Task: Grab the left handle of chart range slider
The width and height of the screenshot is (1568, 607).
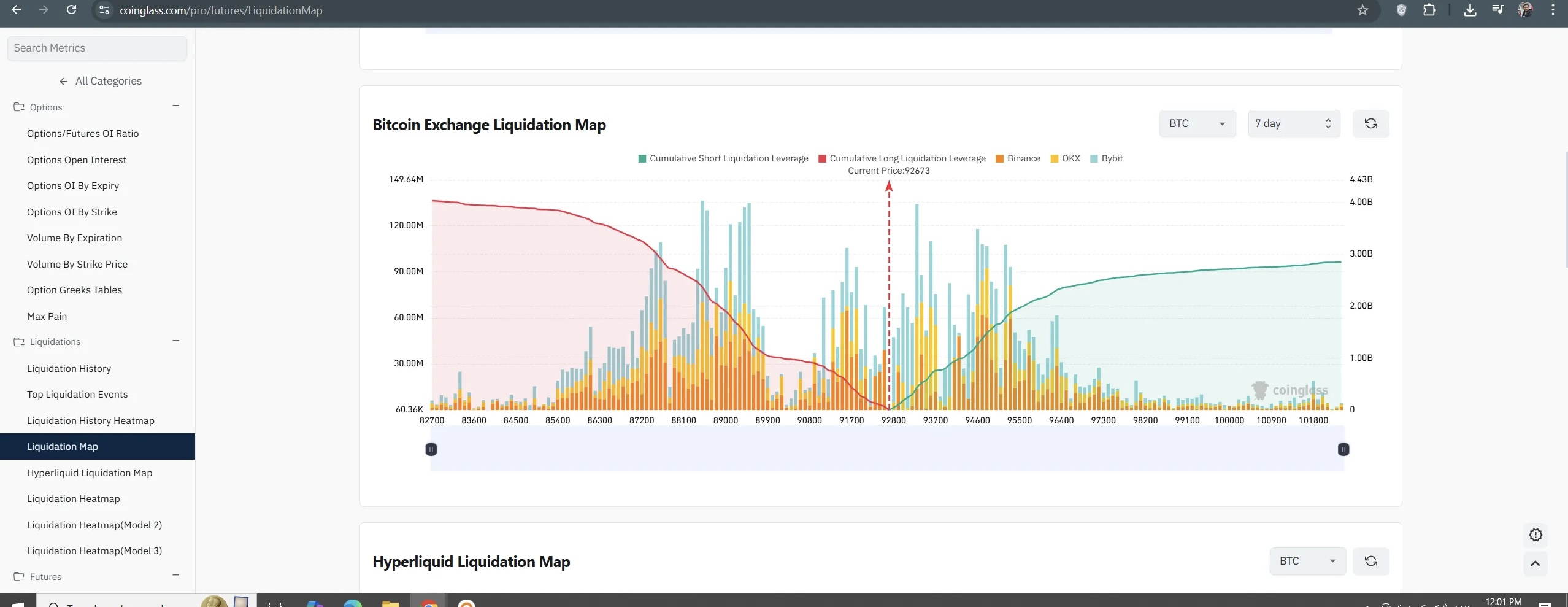Action: [431, 449]
